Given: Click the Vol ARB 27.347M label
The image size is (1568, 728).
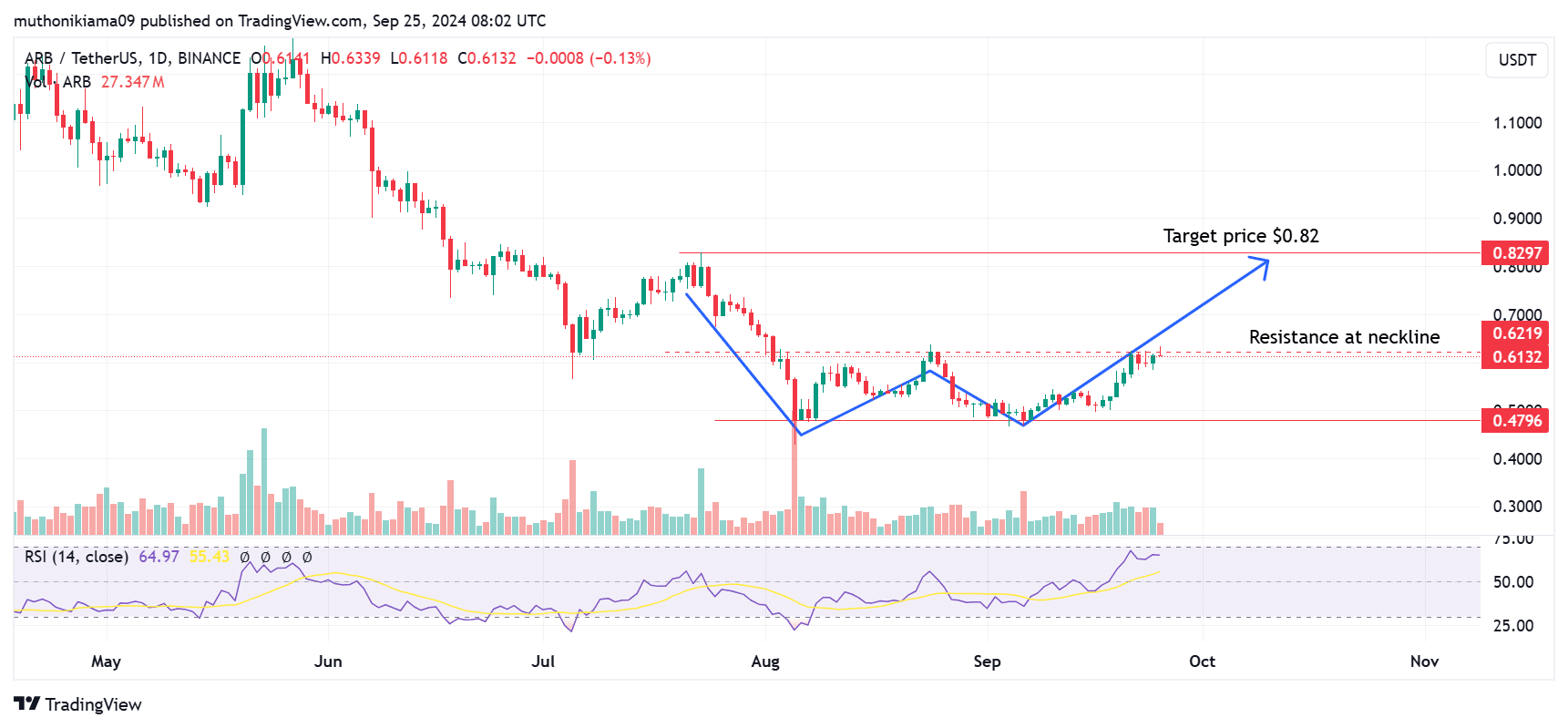Looking at the screenshot, I should click(95, 82).
